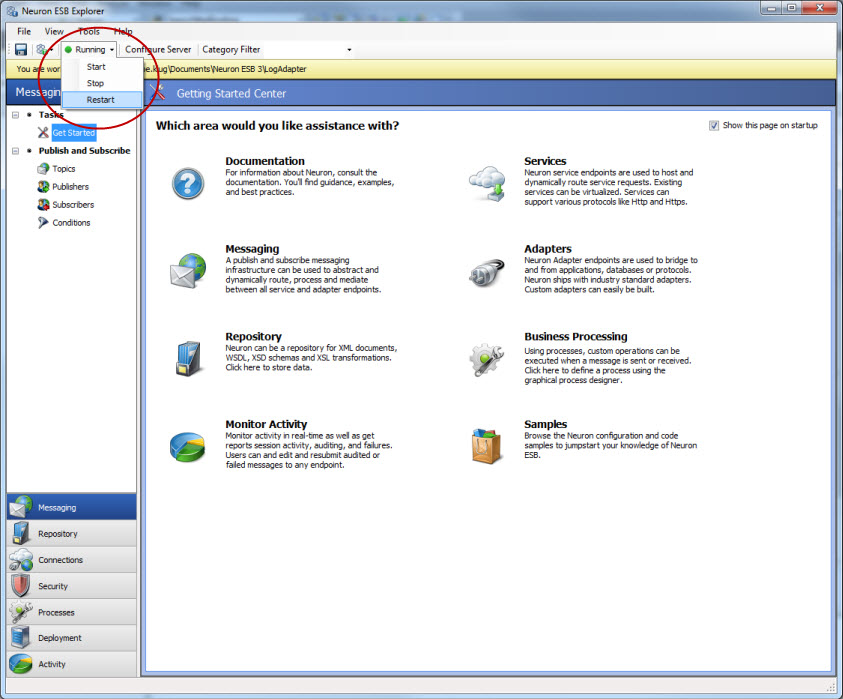Open the Business Processing gear icon

486,358
